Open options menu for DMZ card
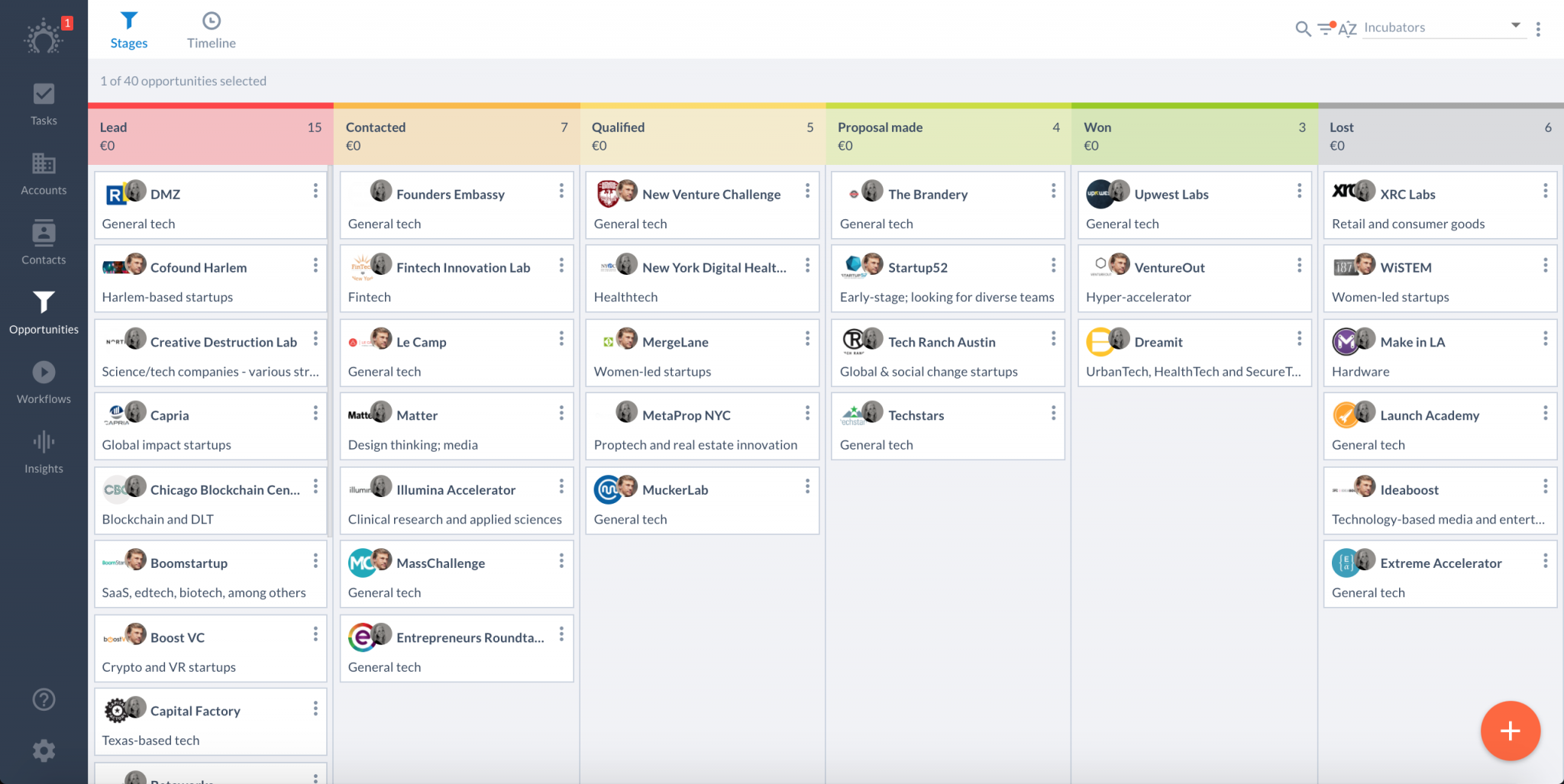 [315, 191]
